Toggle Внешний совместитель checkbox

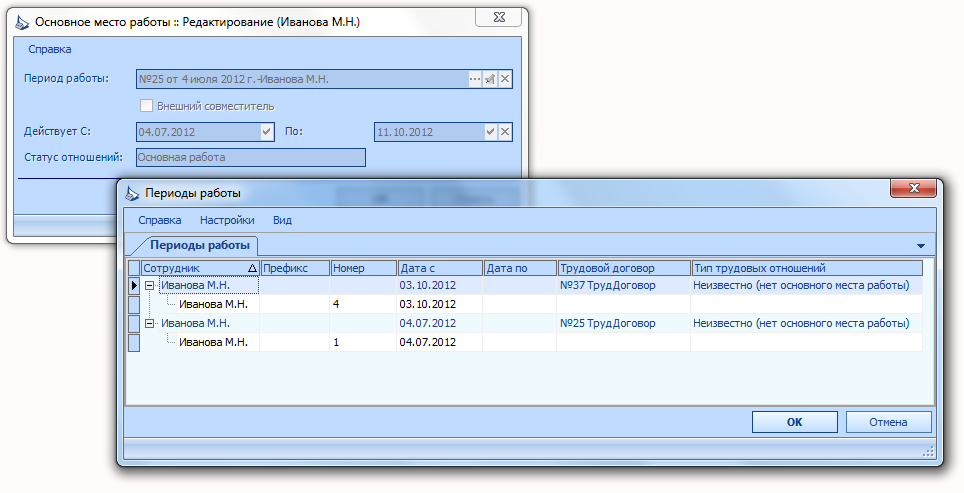pos(146,106)
